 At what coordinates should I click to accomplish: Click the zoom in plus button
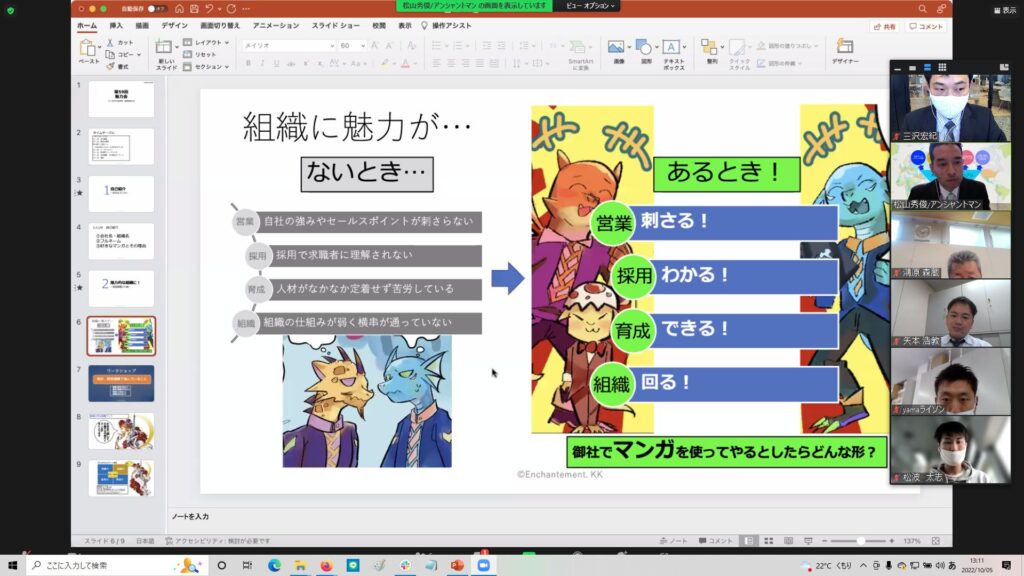pos(892,541)
